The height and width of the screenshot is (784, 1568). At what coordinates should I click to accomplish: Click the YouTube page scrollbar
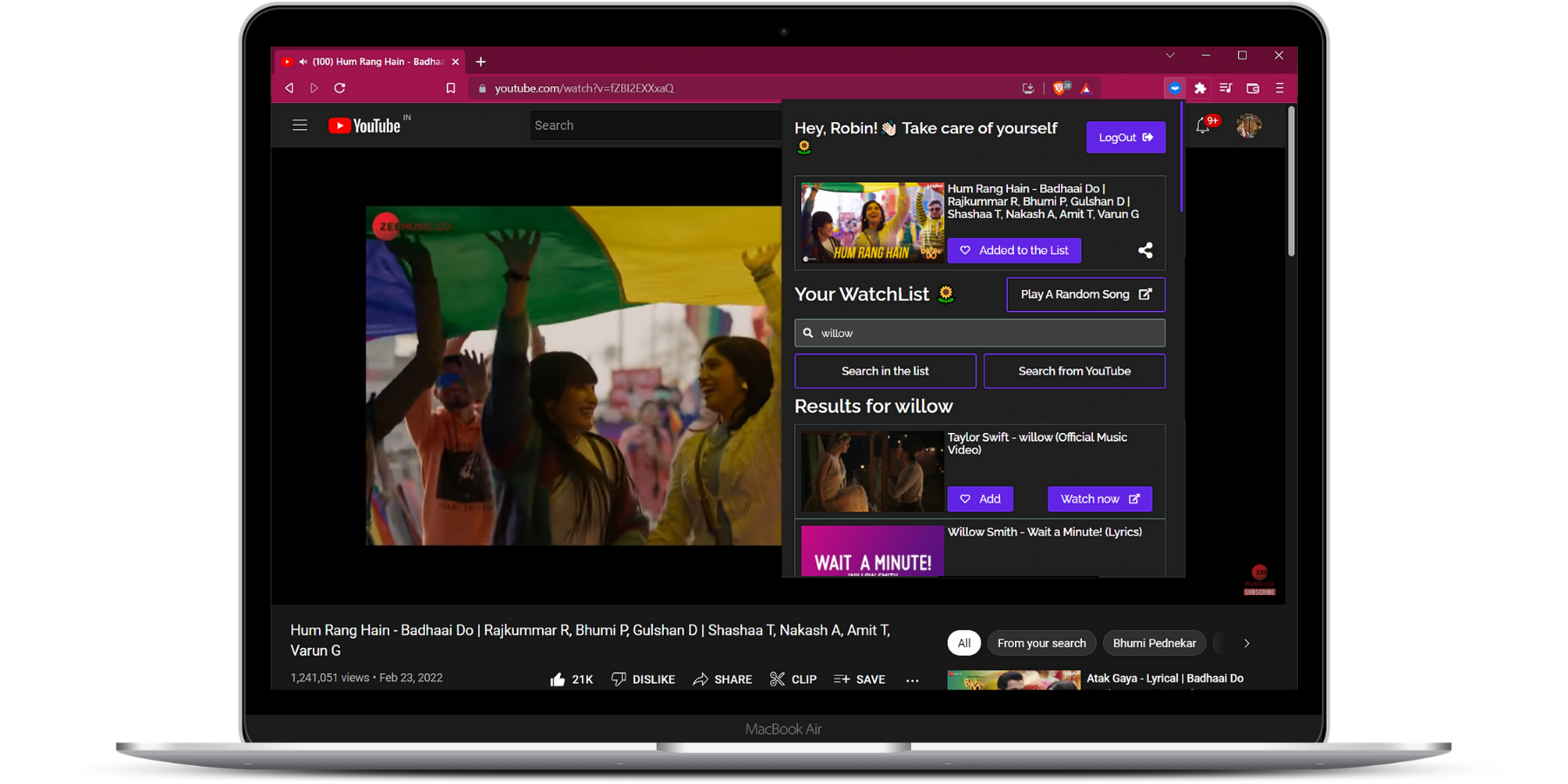pyautogui.click(x=1291, y=181)
